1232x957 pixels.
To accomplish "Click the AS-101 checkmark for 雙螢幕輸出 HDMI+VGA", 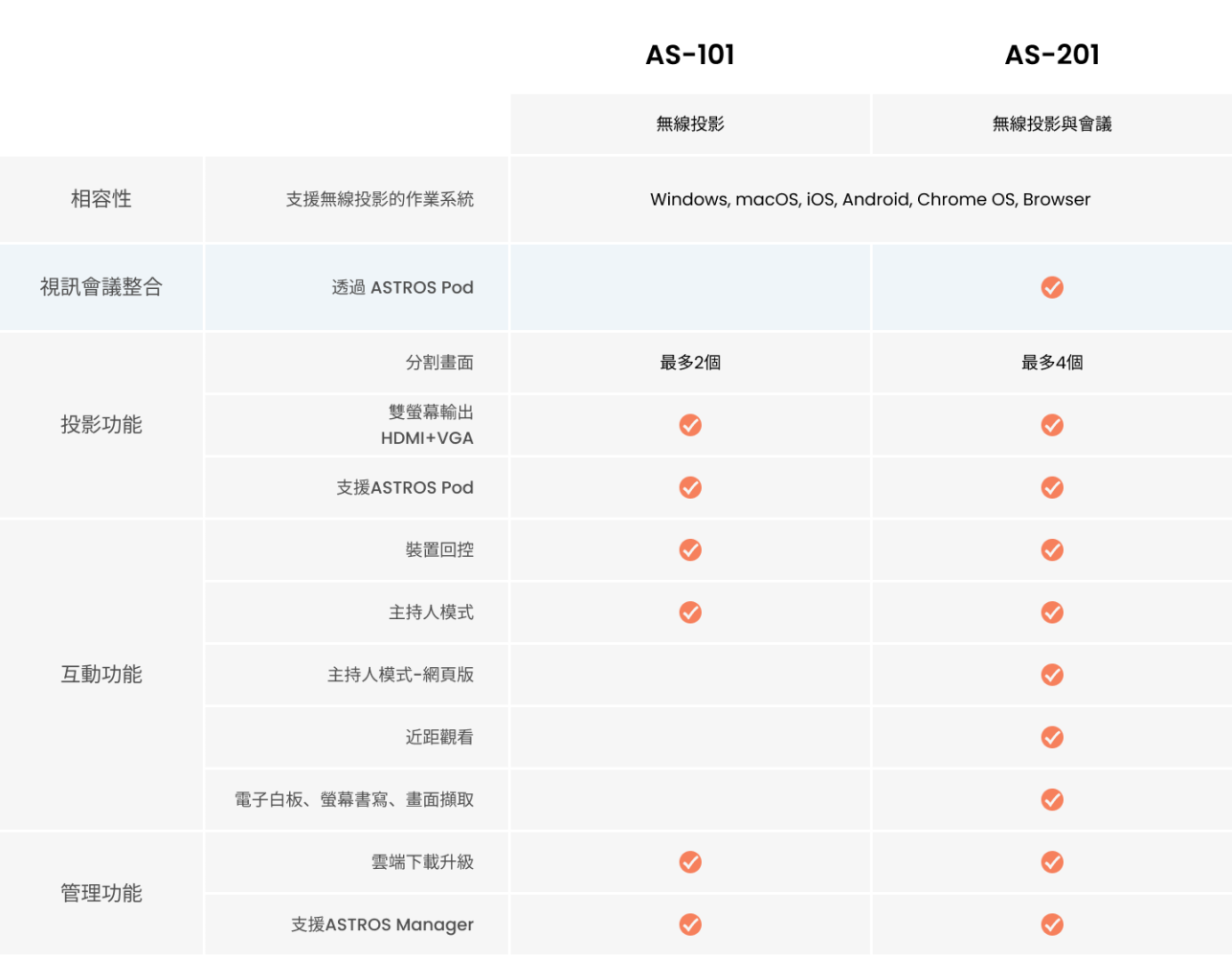I will 690,425.
